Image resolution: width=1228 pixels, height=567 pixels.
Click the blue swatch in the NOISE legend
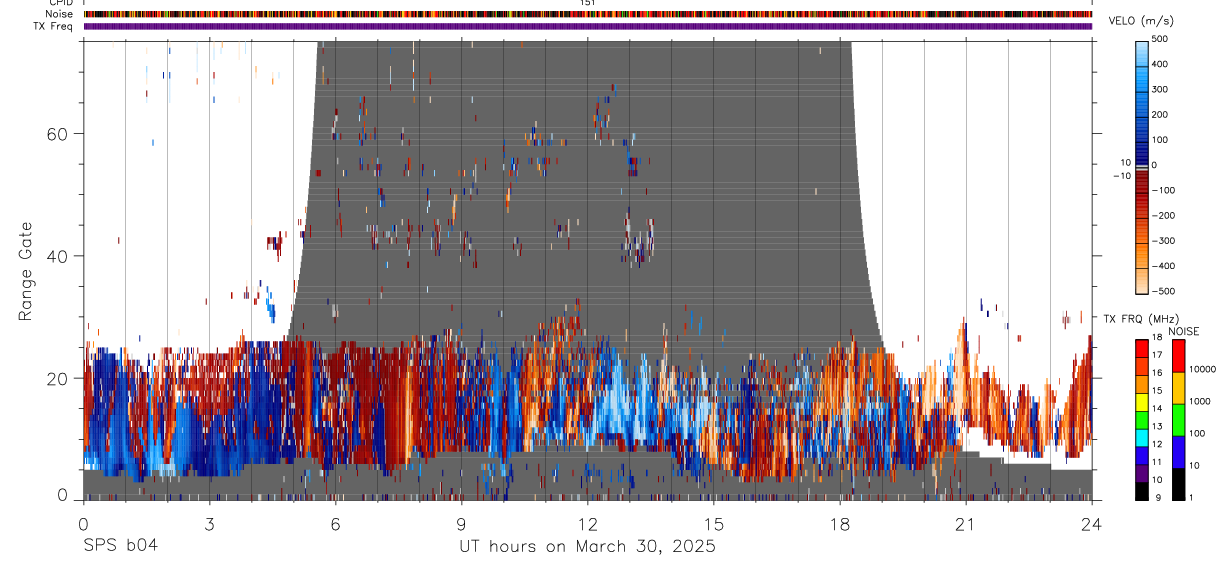pyautogui.click(x=1177, y=451)
